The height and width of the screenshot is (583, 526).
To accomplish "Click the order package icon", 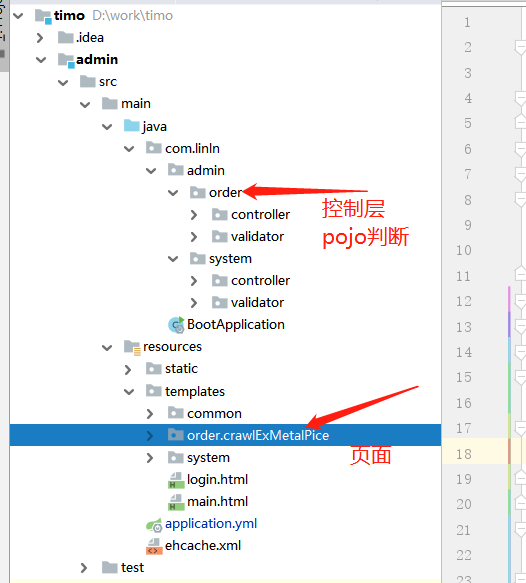I will 197,192.
